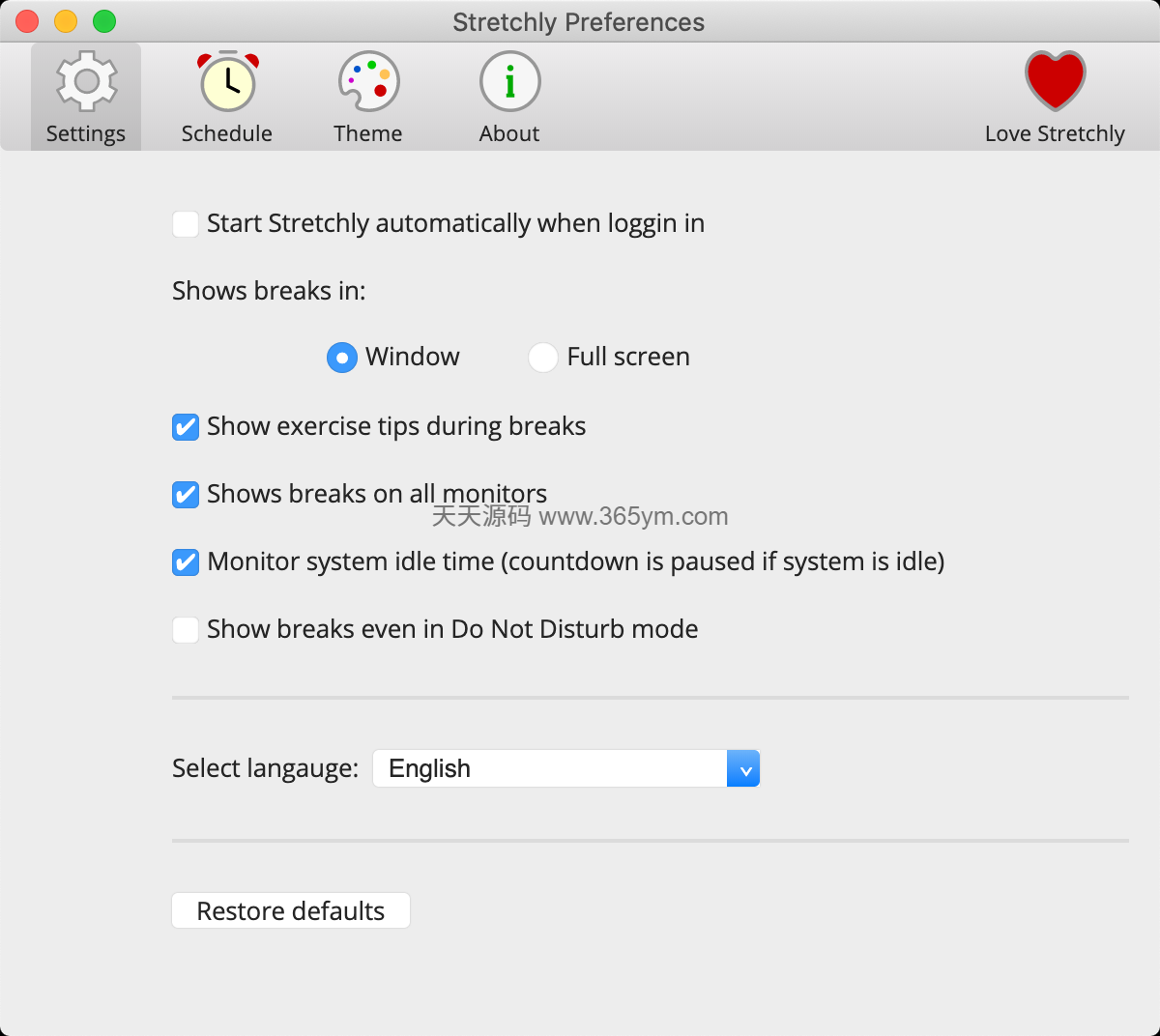Viewport: 1160px width, 1036px height.
Task: Maximize the window with green button
Action: click(x=104, y=21)
